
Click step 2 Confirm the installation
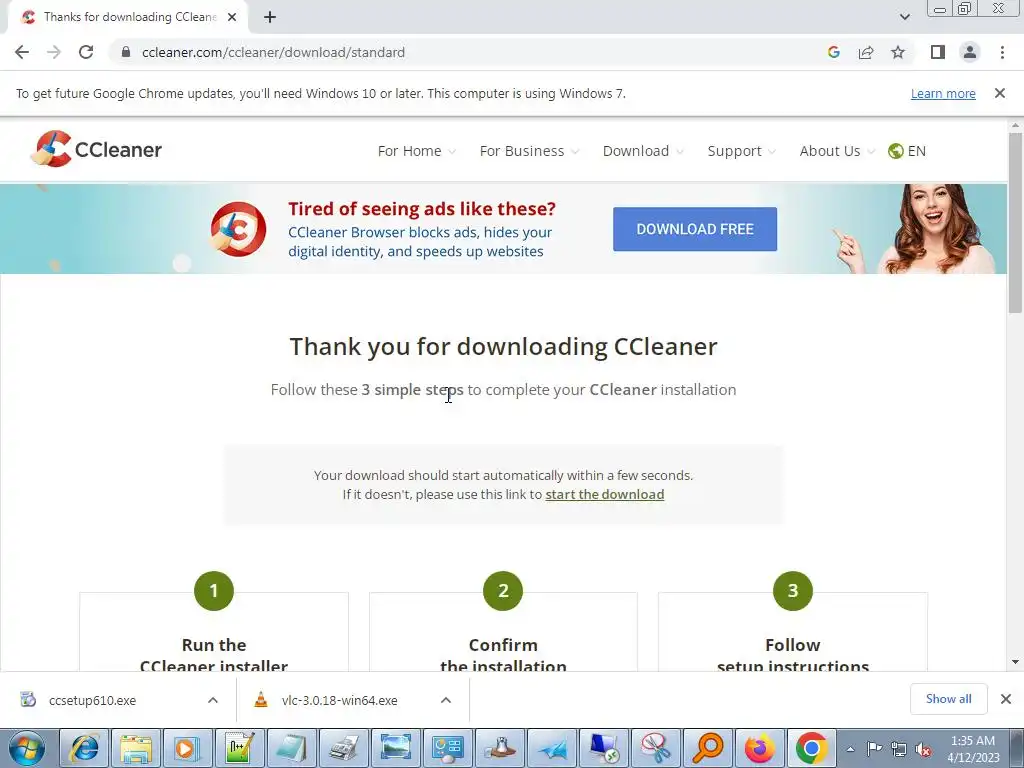[x=503, y=655]
